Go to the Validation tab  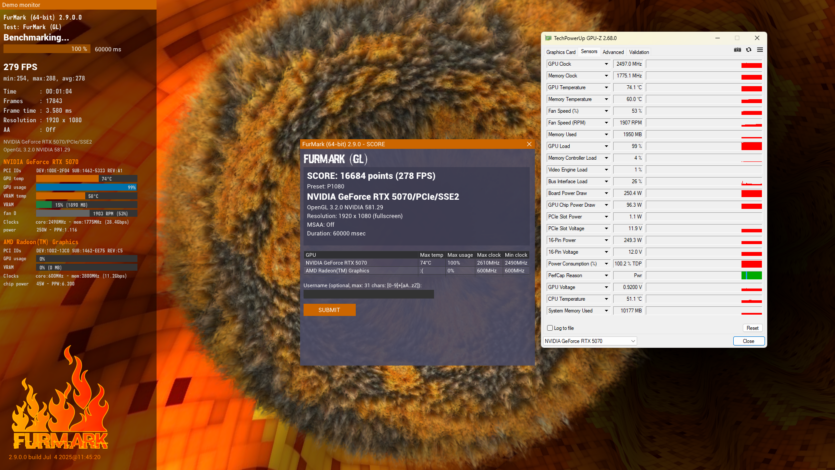(639, 51)
